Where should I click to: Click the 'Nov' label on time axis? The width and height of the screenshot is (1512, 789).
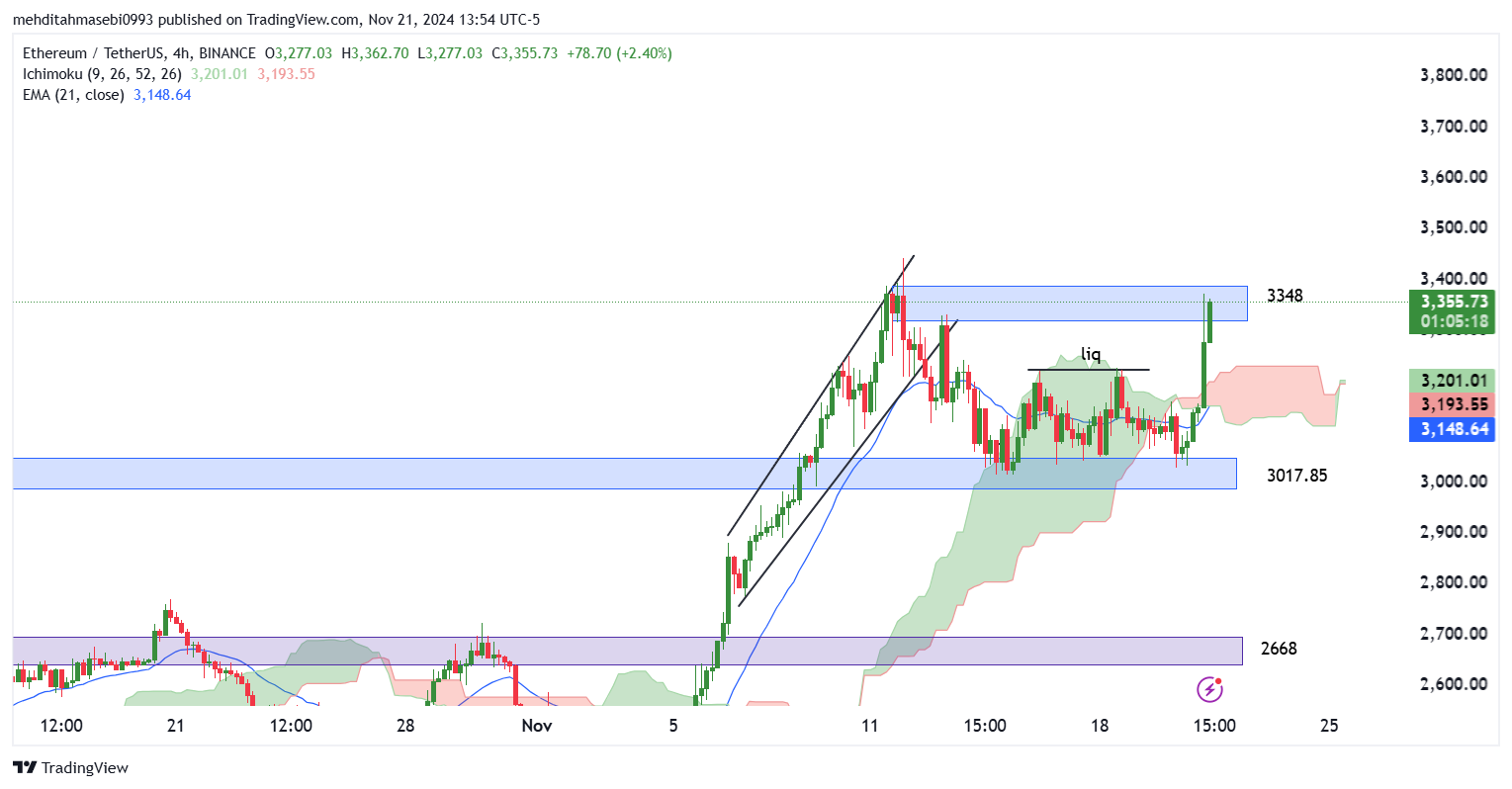pos(537,726)
